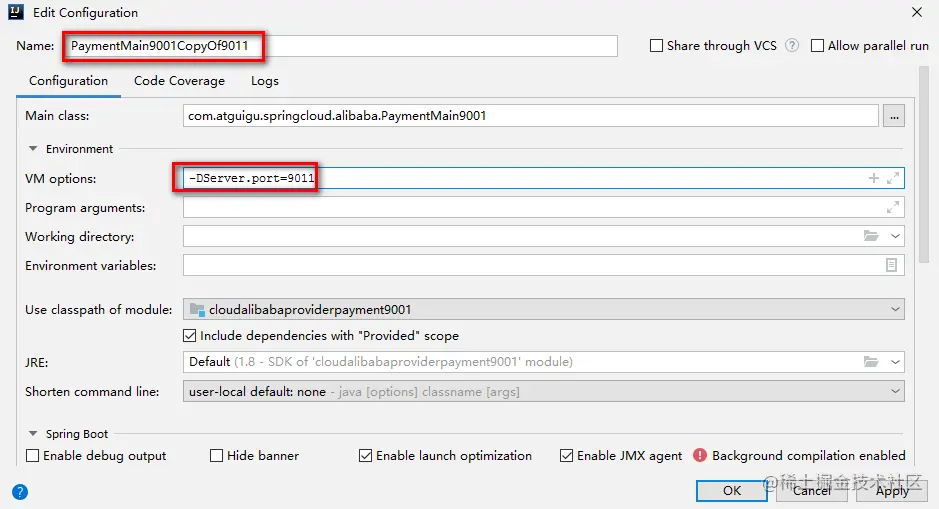Click the VM options input field
The image size is (939, 509).
coord(543,178)
